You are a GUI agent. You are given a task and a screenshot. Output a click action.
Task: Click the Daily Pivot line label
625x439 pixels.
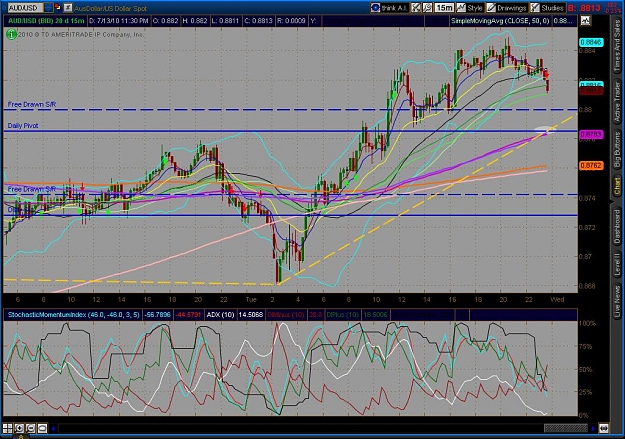[23, 126]
